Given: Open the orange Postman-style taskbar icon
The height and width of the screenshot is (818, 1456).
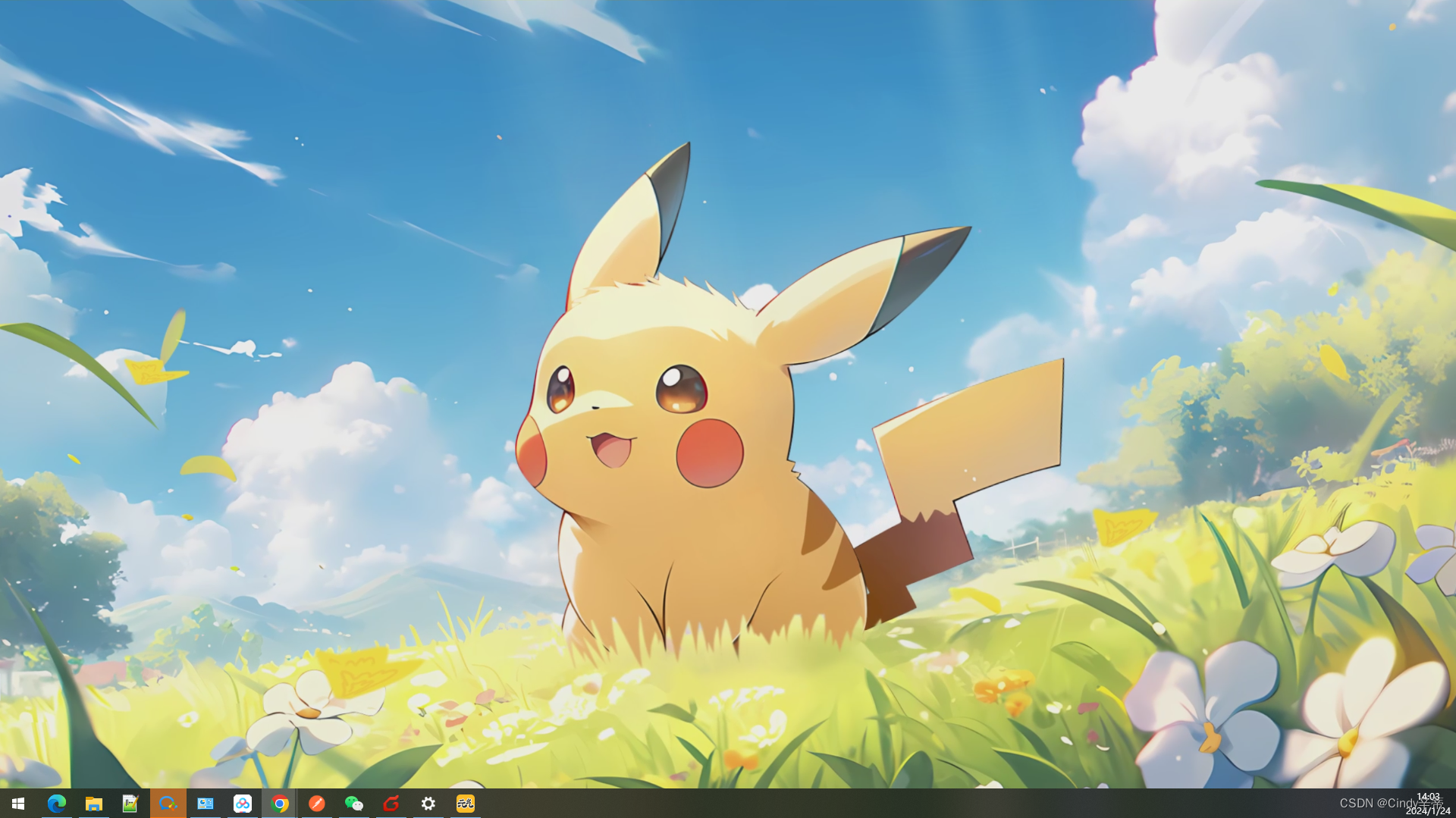Looking at the screenshot, I should click(x=317, y=804).
